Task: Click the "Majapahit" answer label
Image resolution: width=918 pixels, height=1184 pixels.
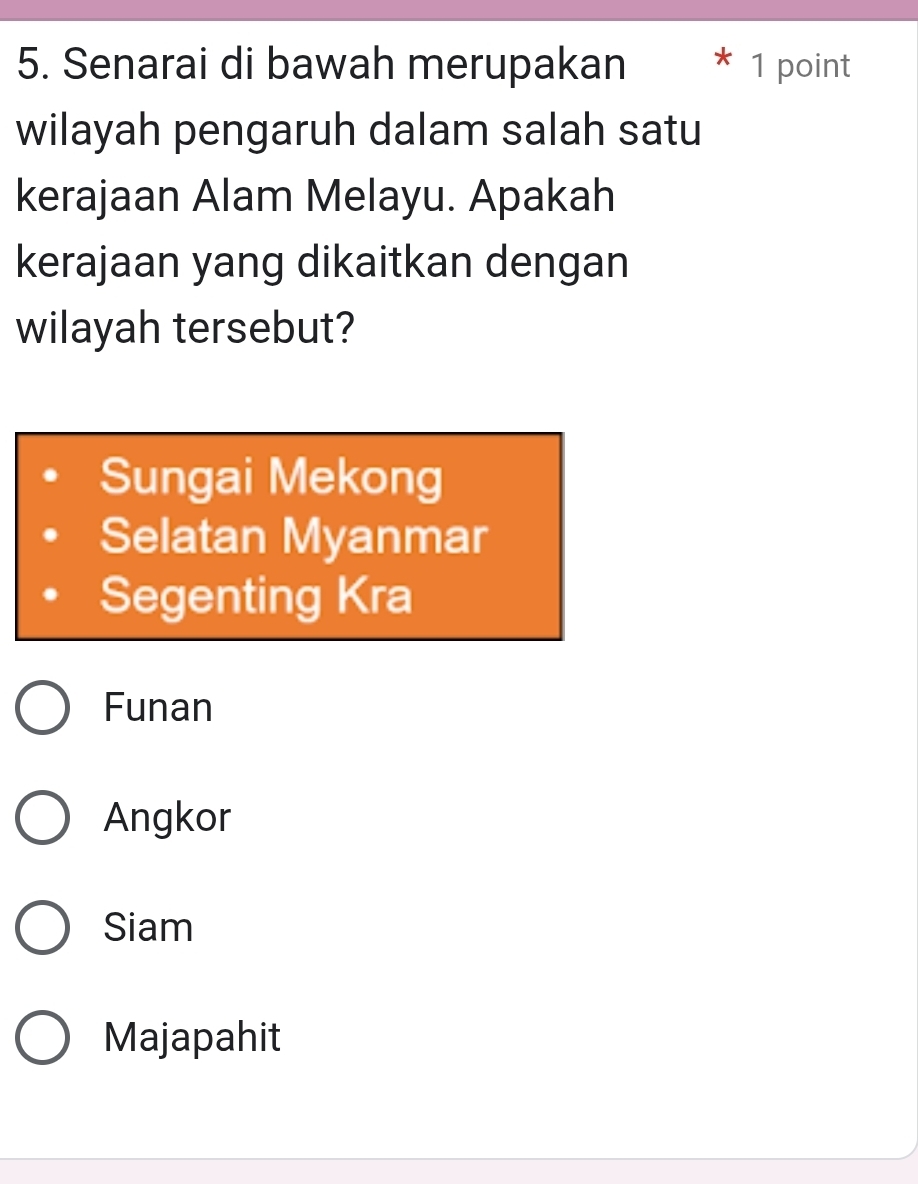Action: (192, 1038)
